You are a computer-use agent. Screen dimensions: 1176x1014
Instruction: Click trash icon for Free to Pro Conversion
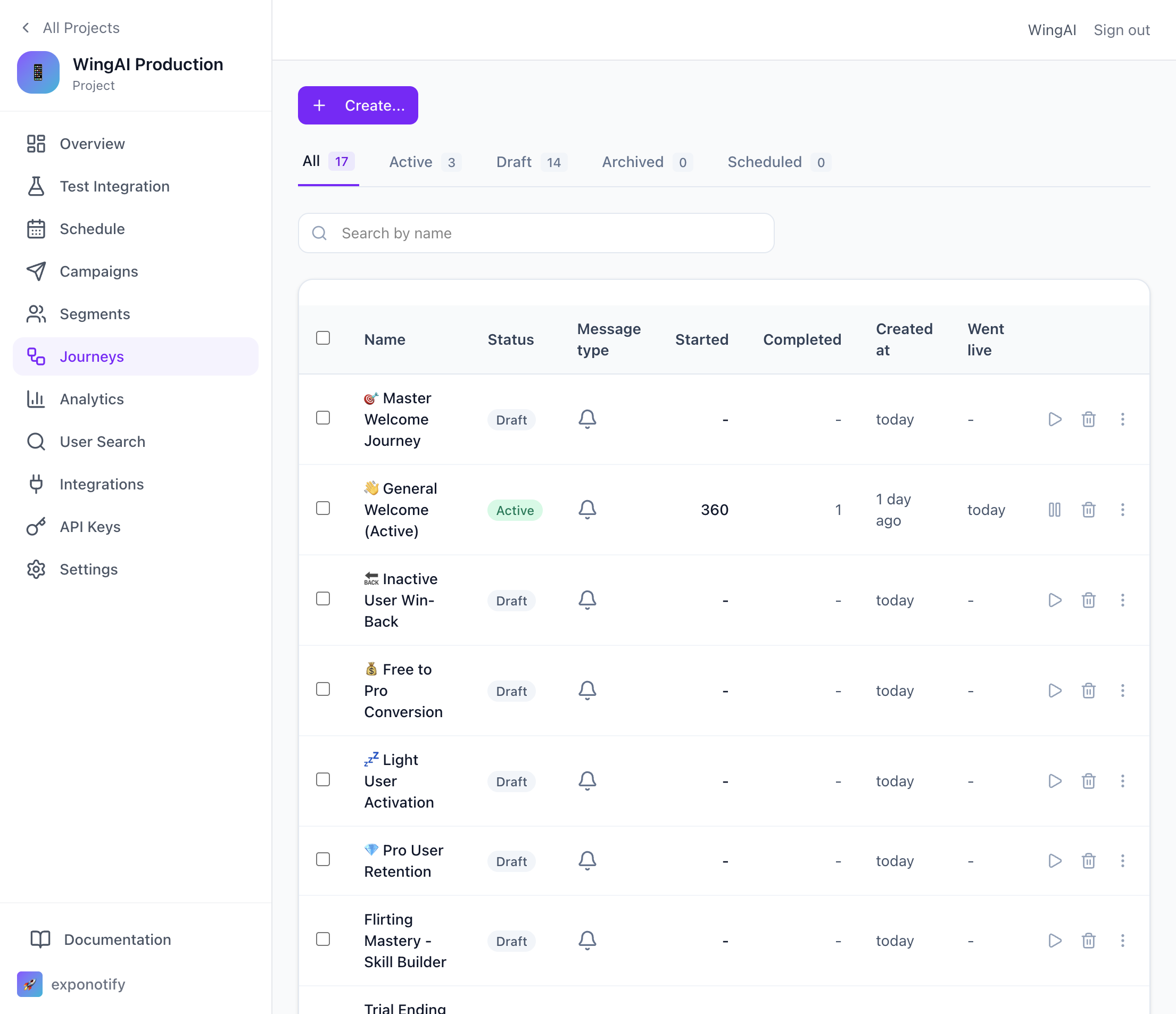click(x=1088, y=691)
